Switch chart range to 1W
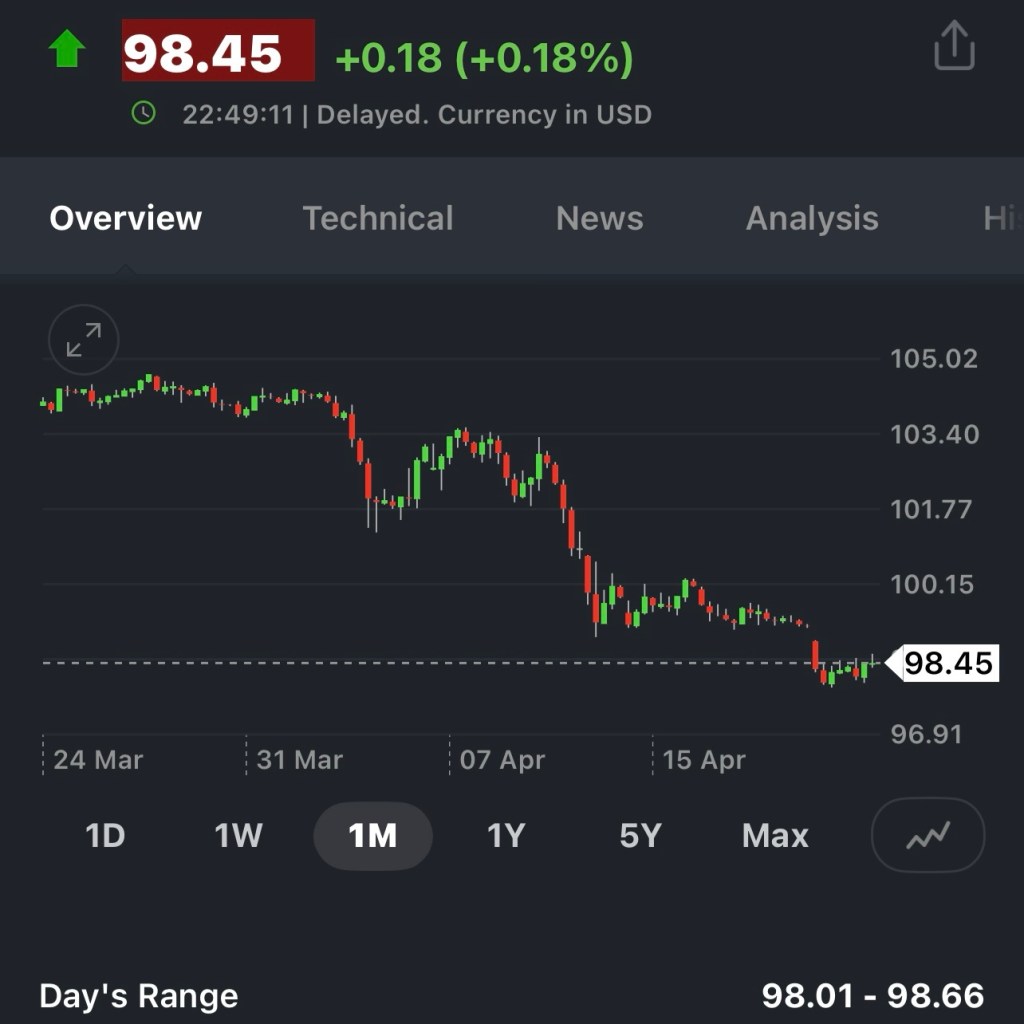Viewport: 1024px width, 1024px height. 238,835
